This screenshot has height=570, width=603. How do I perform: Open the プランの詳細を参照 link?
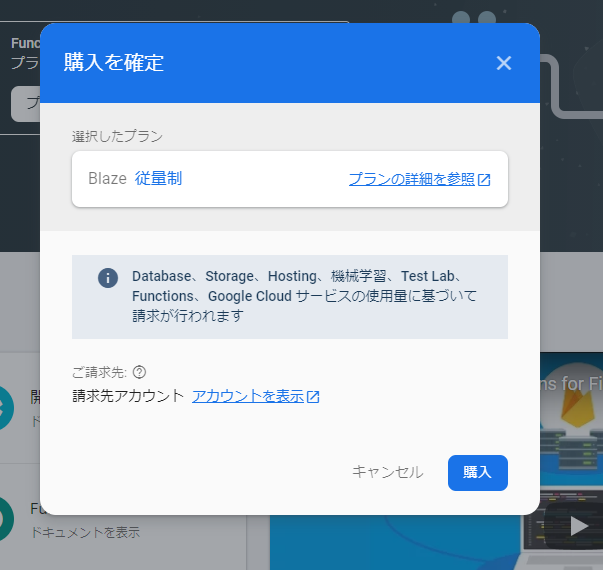coord(411,179)
